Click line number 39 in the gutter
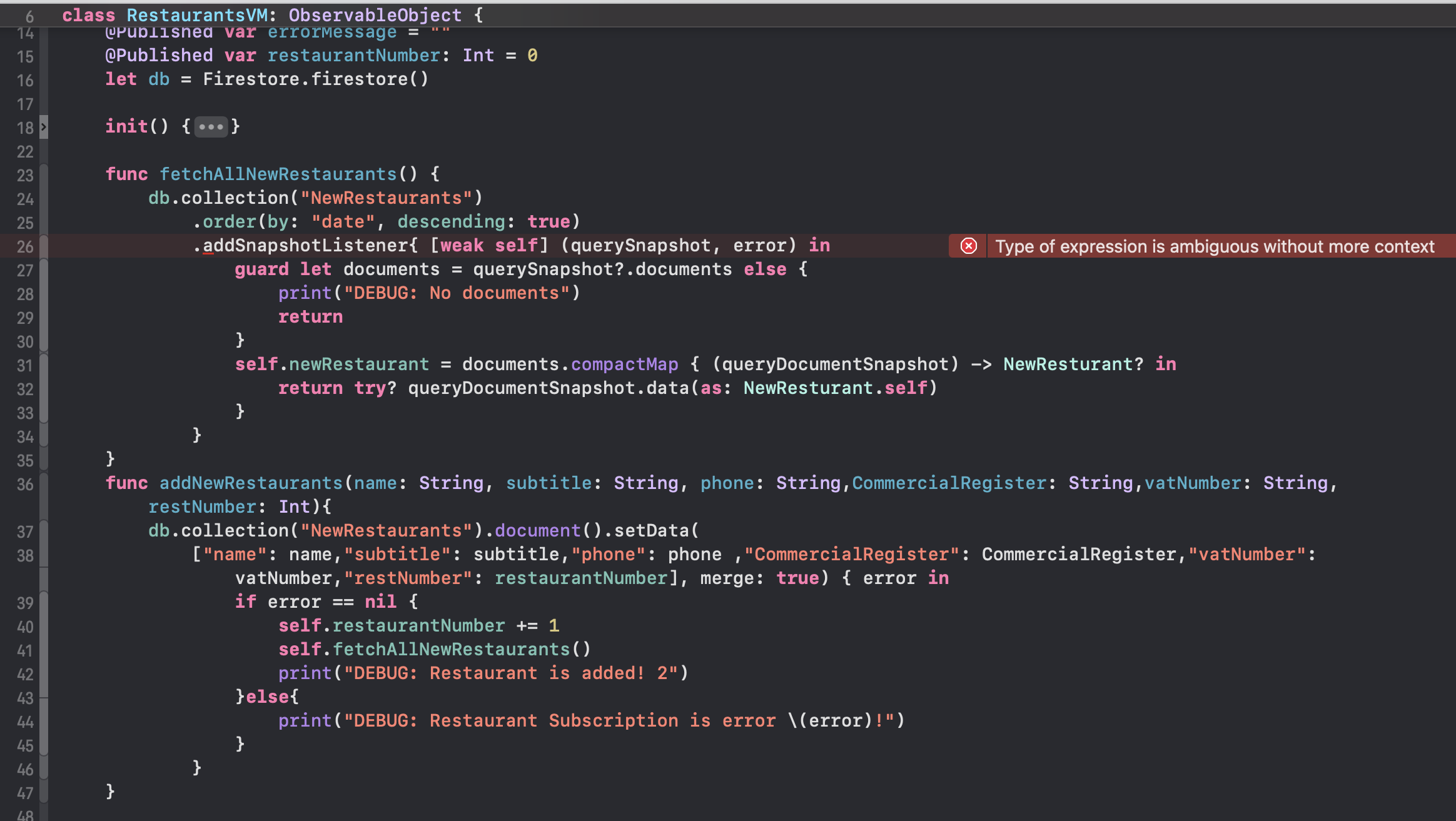 [25, 603]
